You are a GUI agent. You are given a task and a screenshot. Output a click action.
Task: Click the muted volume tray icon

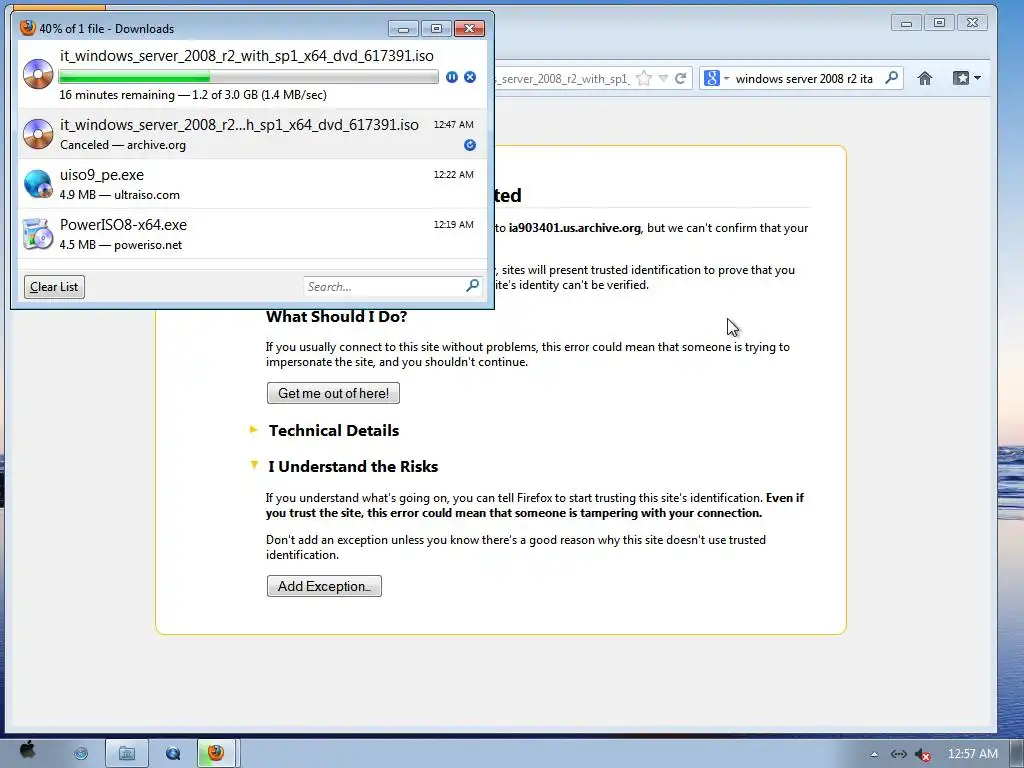pyautogui.click(x=922, y=754)
